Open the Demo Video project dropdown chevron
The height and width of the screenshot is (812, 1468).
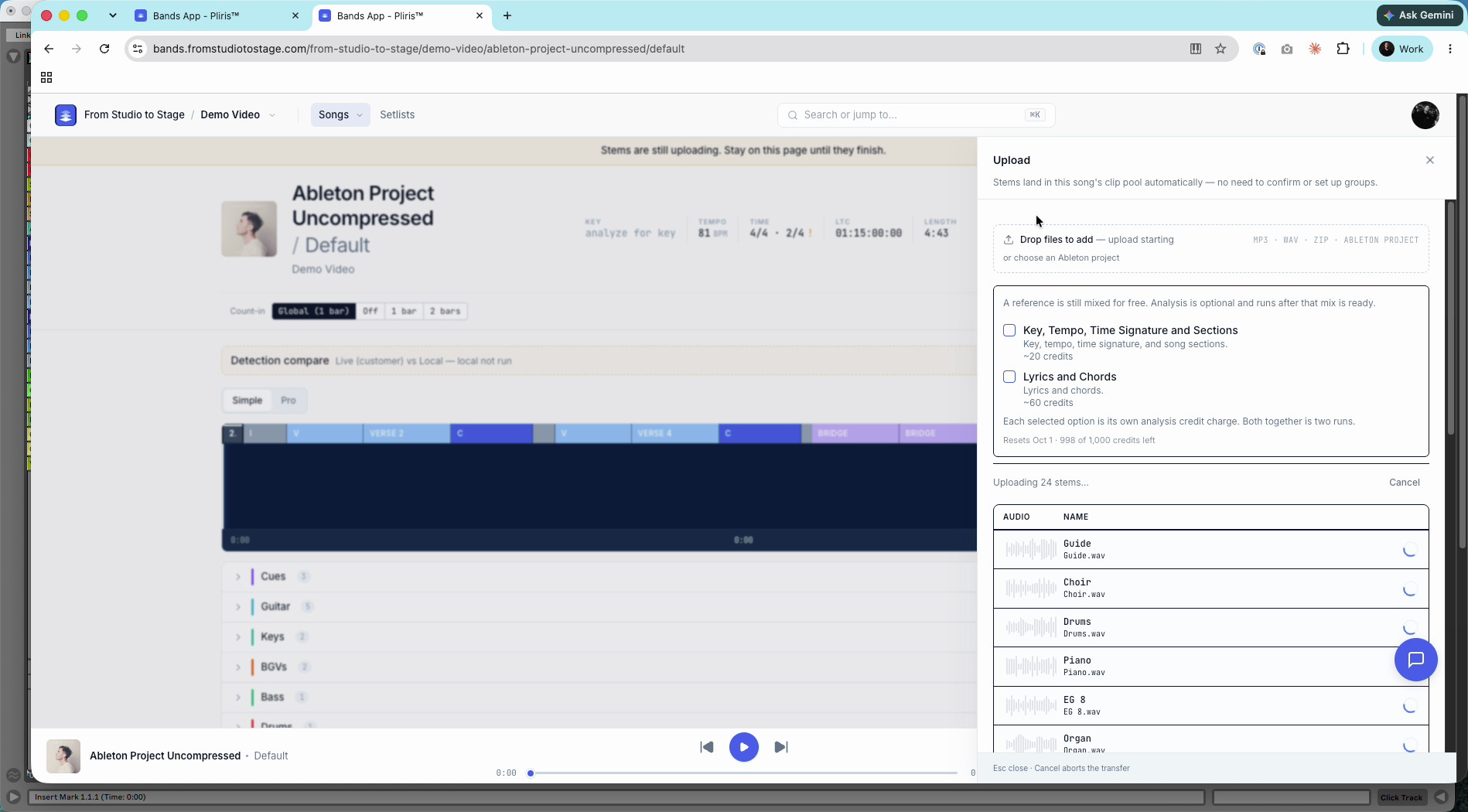(272, 115)
